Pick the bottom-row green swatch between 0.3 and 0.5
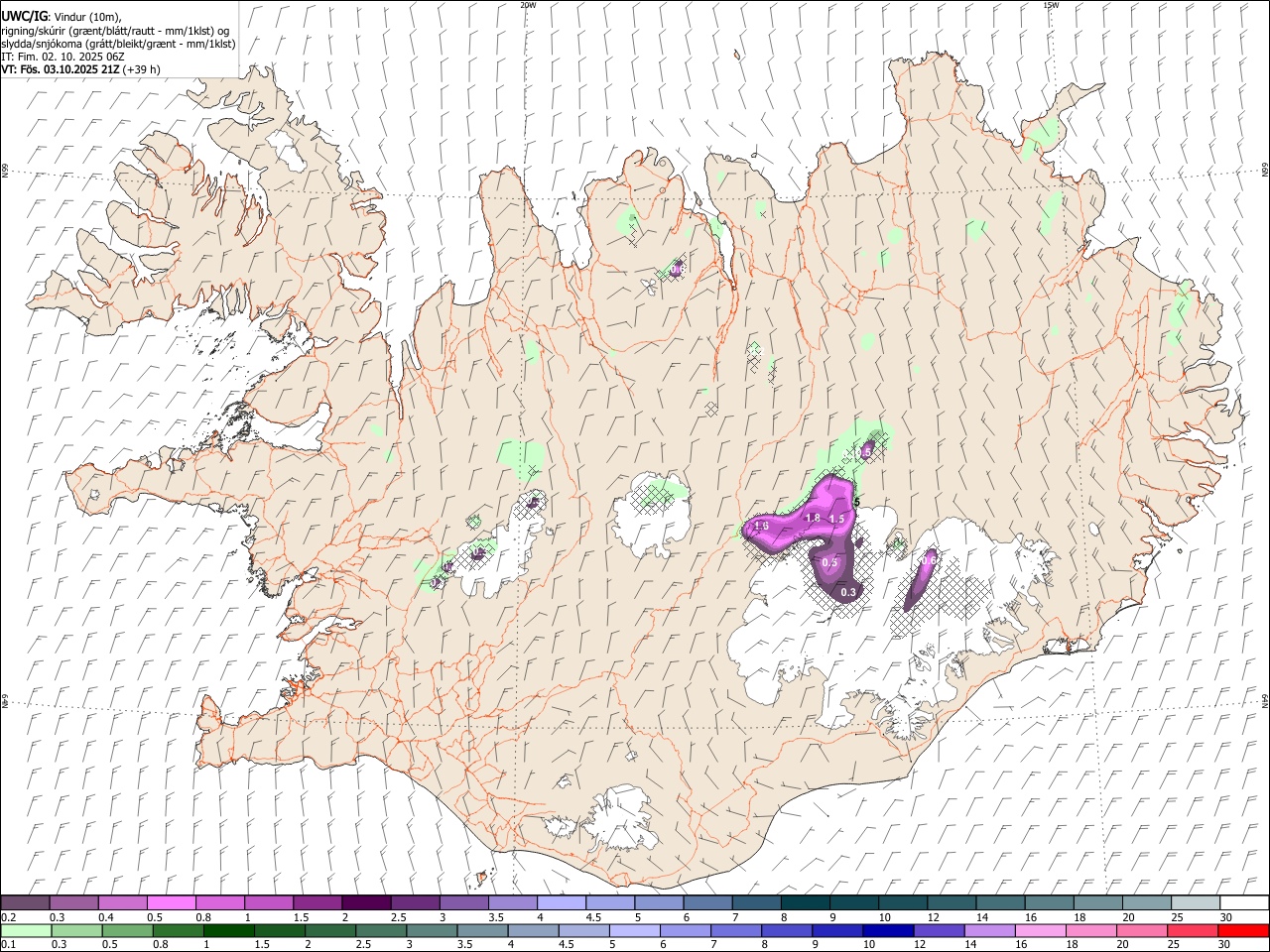1270x952 pixels. click(76, 930)
